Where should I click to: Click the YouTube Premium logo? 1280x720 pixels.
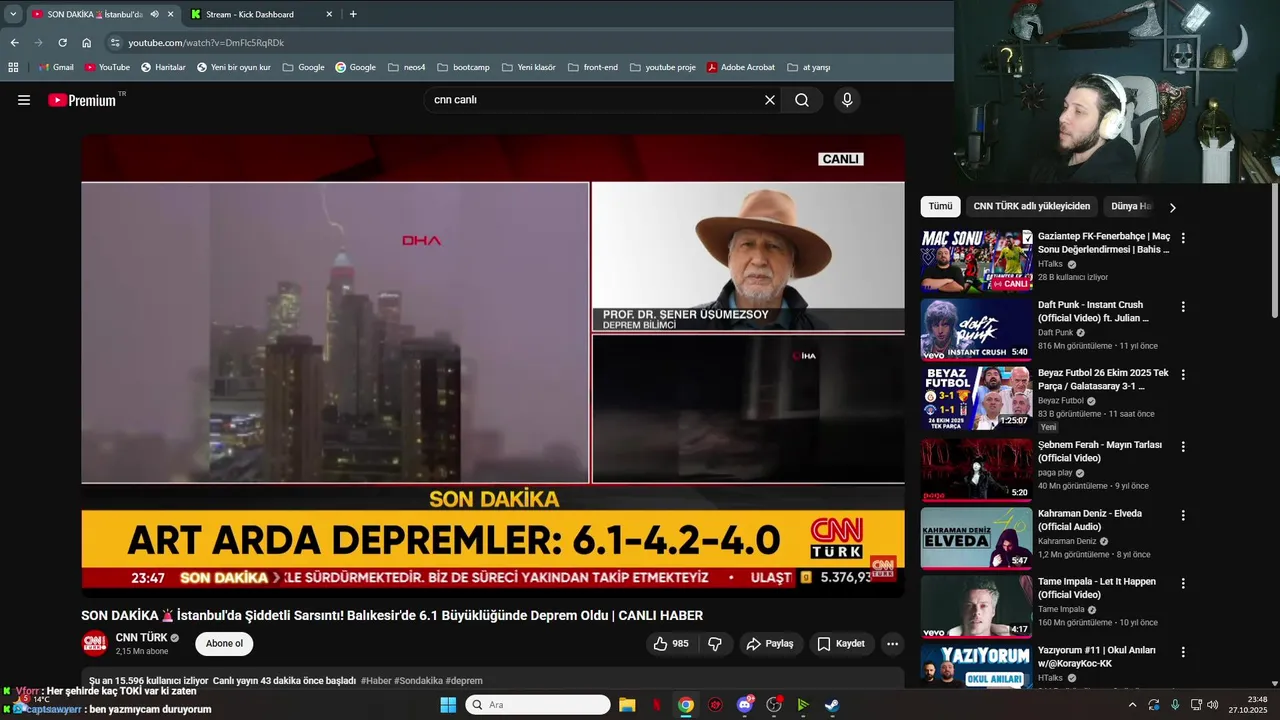tap(82, 100)
